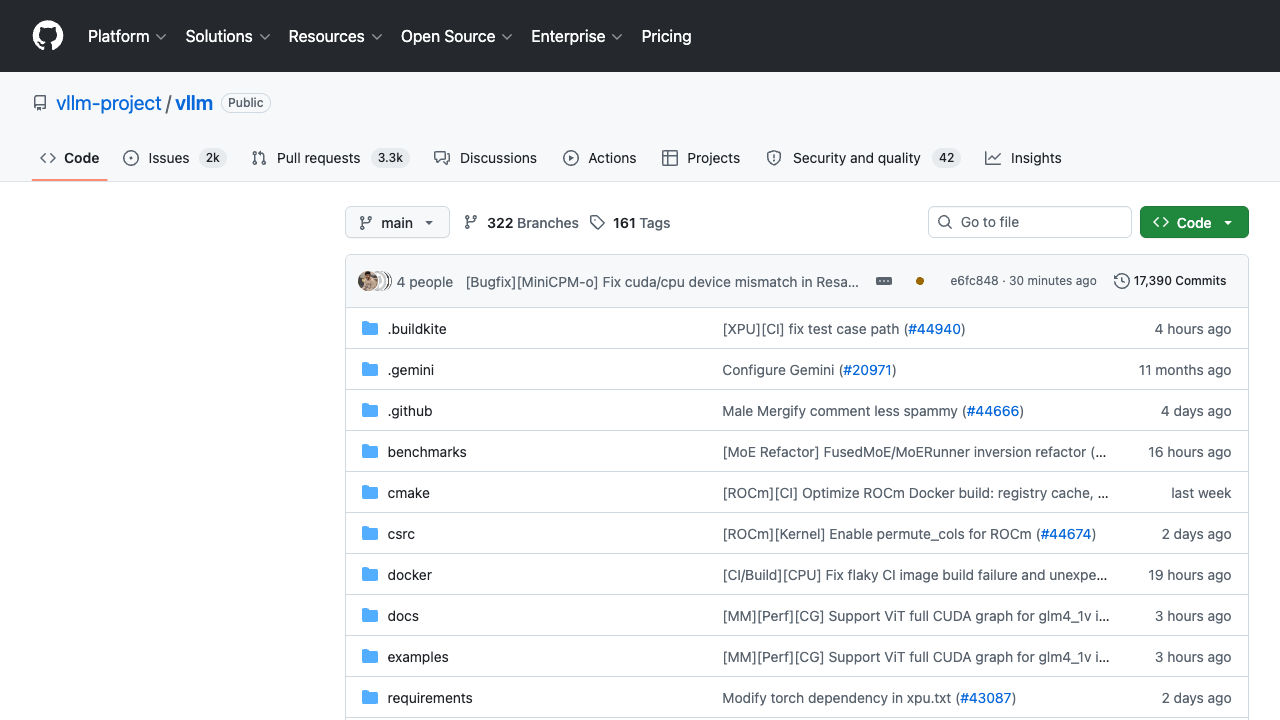Open the Enterprise dropdown menu

[577, 36]
